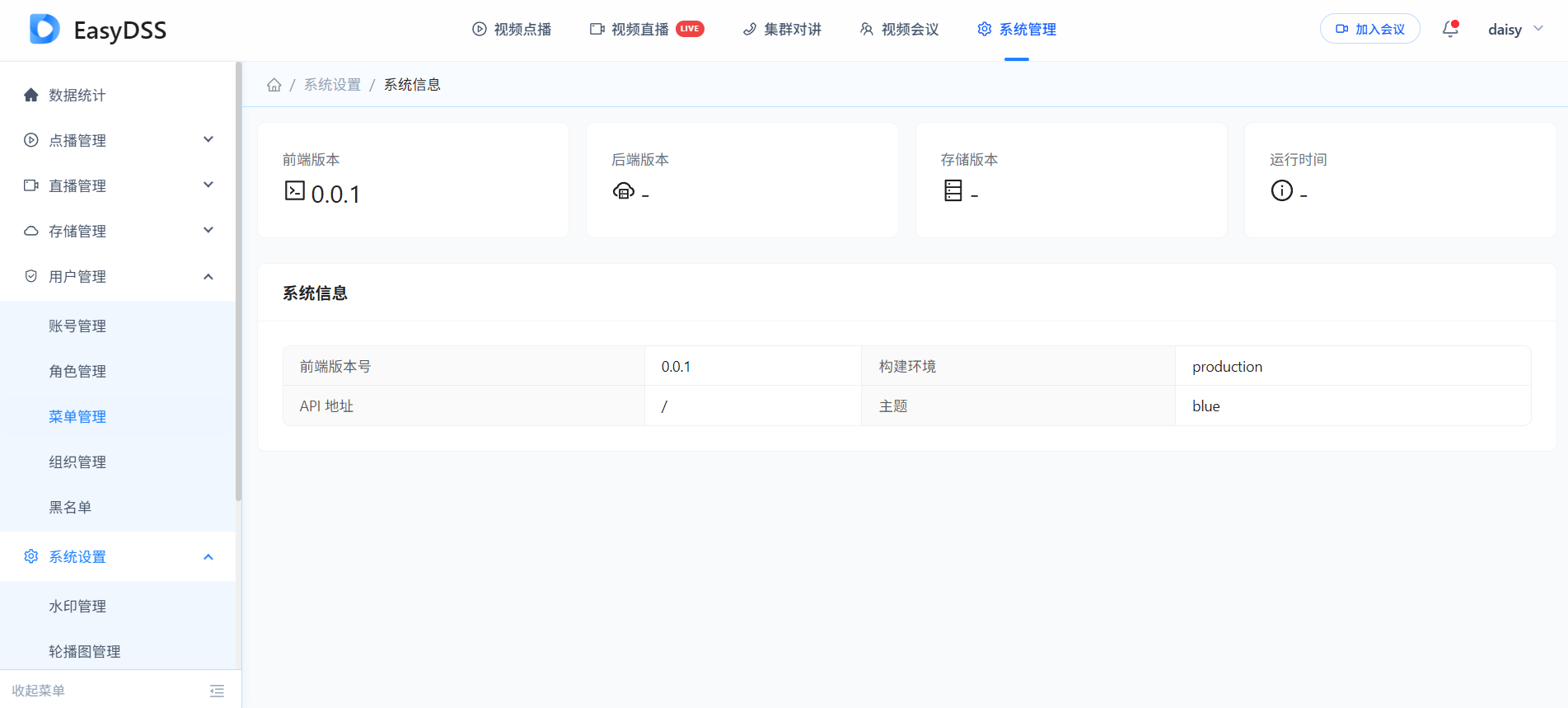Open 数据统计 in the sidebar
Viewport: 1568px width, 708px height.
click(118, 95)
